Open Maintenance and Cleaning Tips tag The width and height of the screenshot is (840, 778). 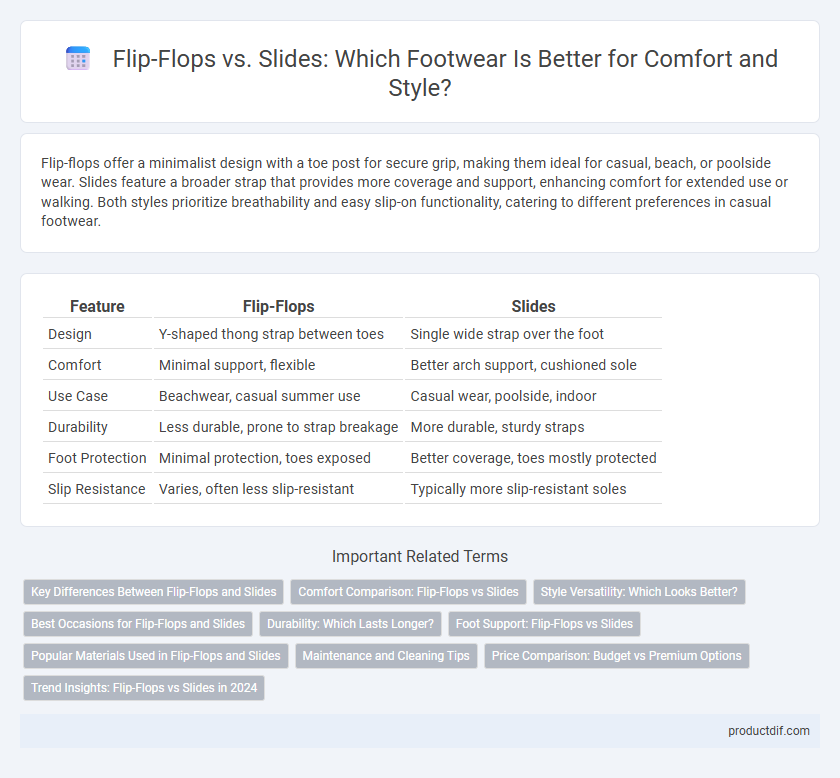[x=386, y=656]
